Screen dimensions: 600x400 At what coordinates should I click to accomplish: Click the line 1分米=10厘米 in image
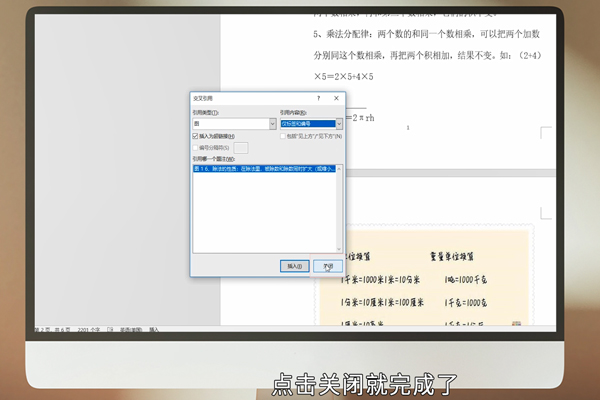click(x=362, y=303)
